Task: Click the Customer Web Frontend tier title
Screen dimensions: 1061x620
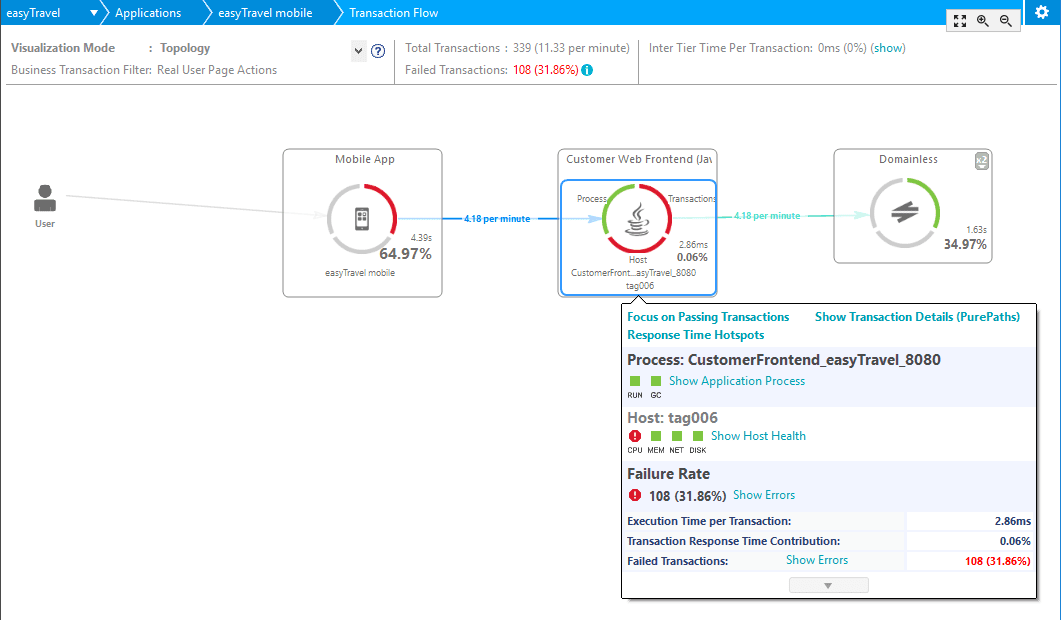Action: (x=639, y=159)
